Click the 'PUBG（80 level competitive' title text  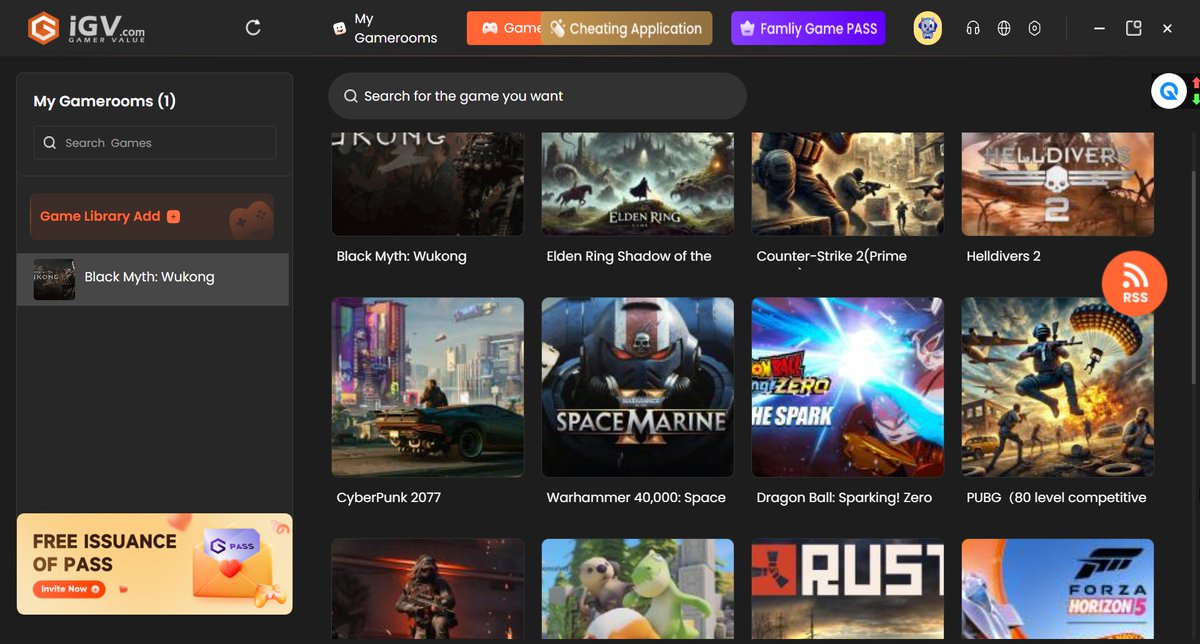coord(1056,497)
